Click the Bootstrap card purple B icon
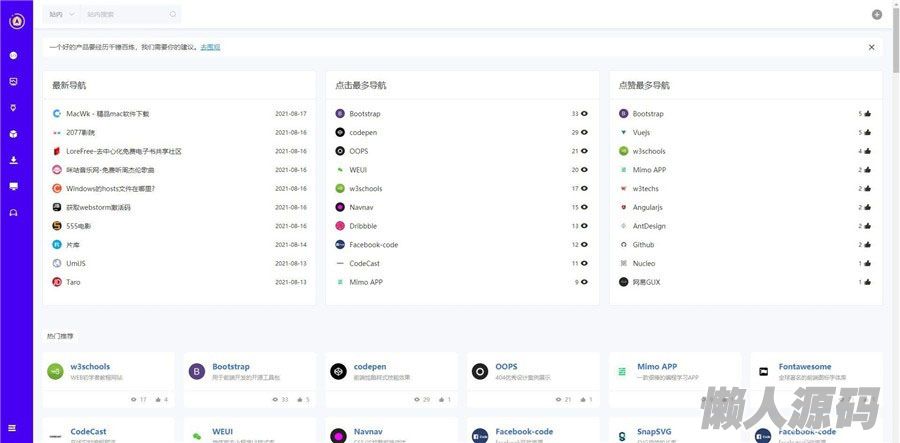The height and width of the screenshot is (443, 900). [x=197, y=371]
